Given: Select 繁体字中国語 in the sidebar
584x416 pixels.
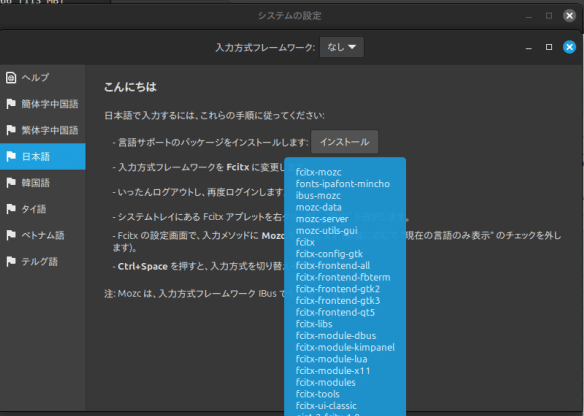Looking at the screenshot, I should pyautogui.click(x=42, y=130).
